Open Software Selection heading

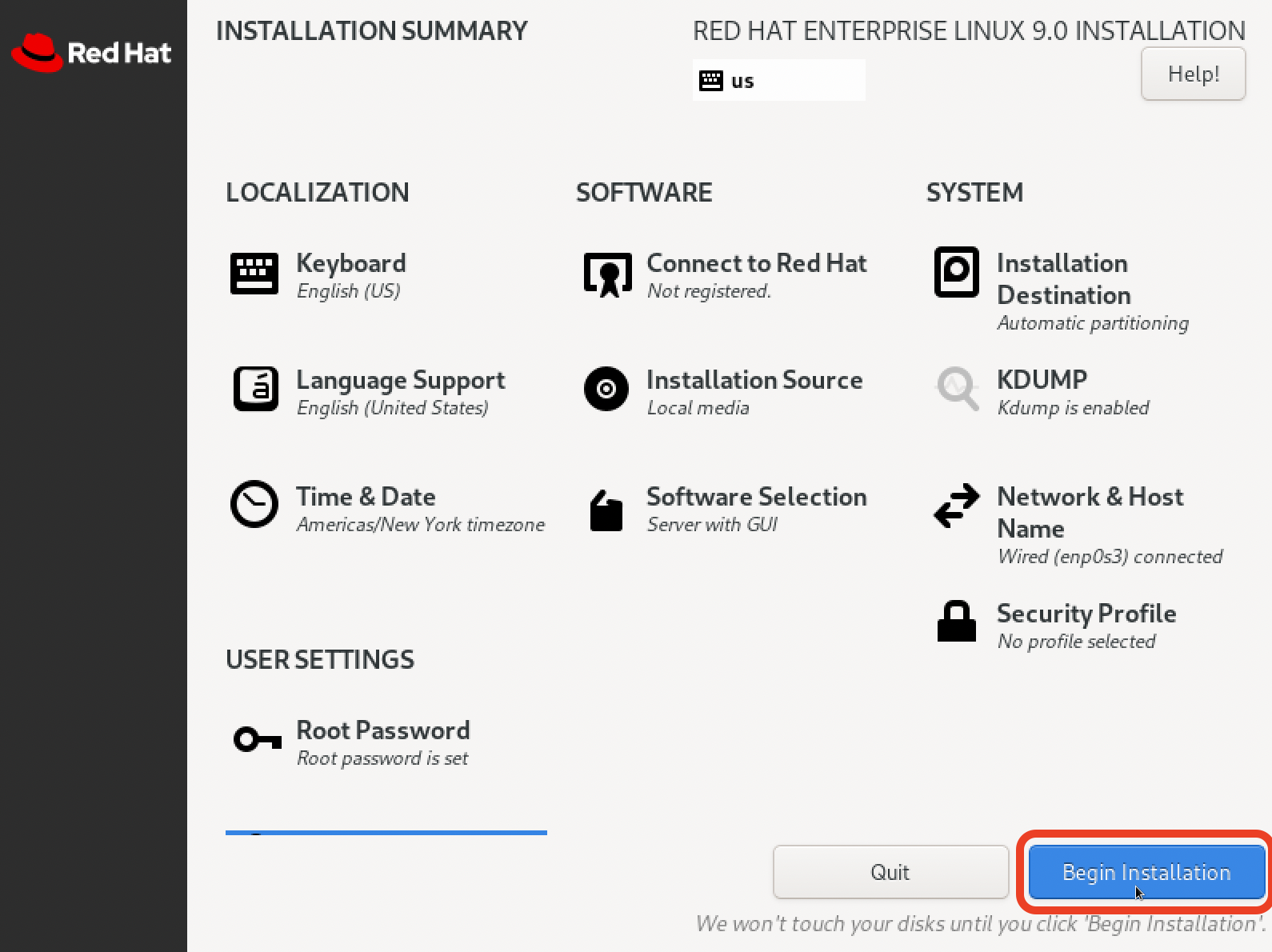757,497
